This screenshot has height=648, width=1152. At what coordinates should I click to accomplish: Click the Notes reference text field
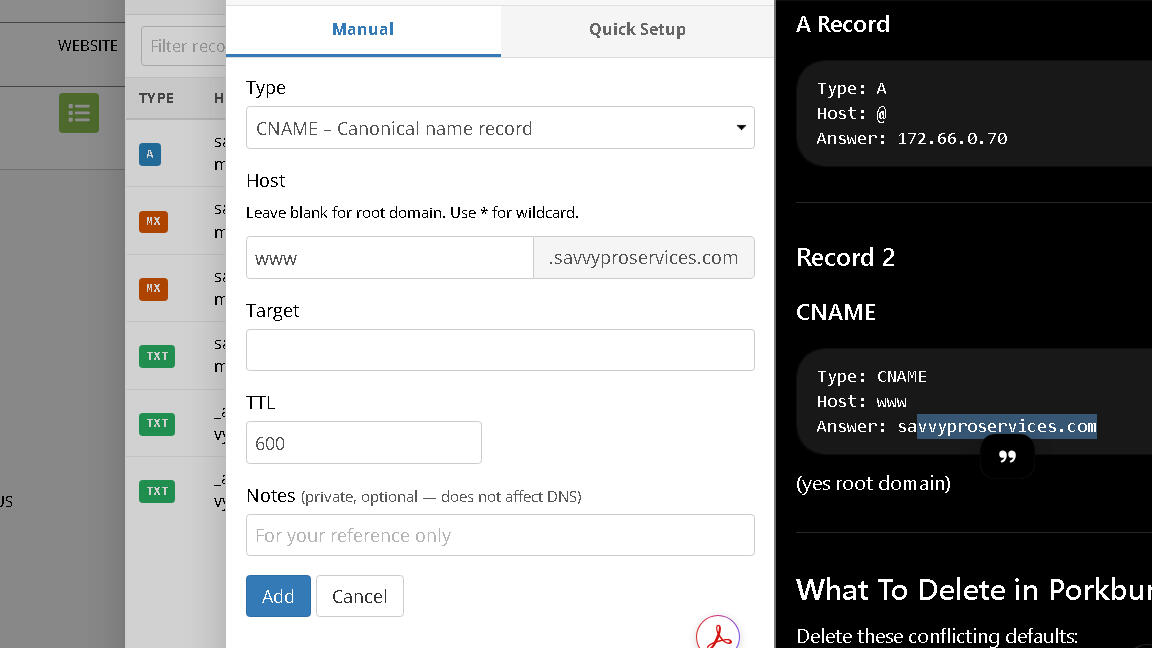click(x=499, y=535)
